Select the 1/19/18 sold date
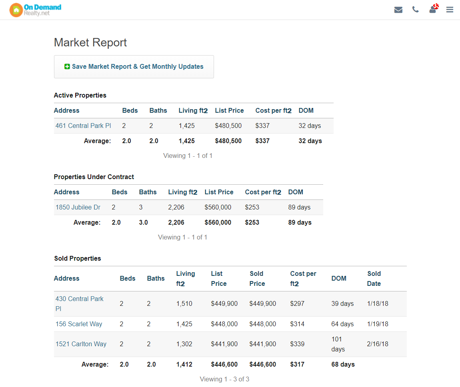 point(378,324)
